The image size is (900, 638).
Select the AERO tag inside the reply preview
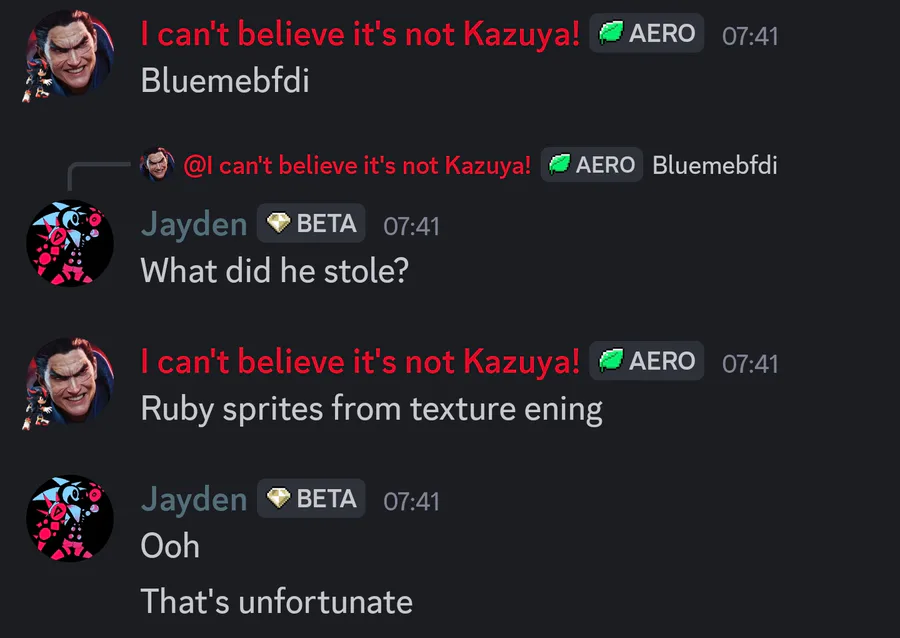click(x=593, y=165)
